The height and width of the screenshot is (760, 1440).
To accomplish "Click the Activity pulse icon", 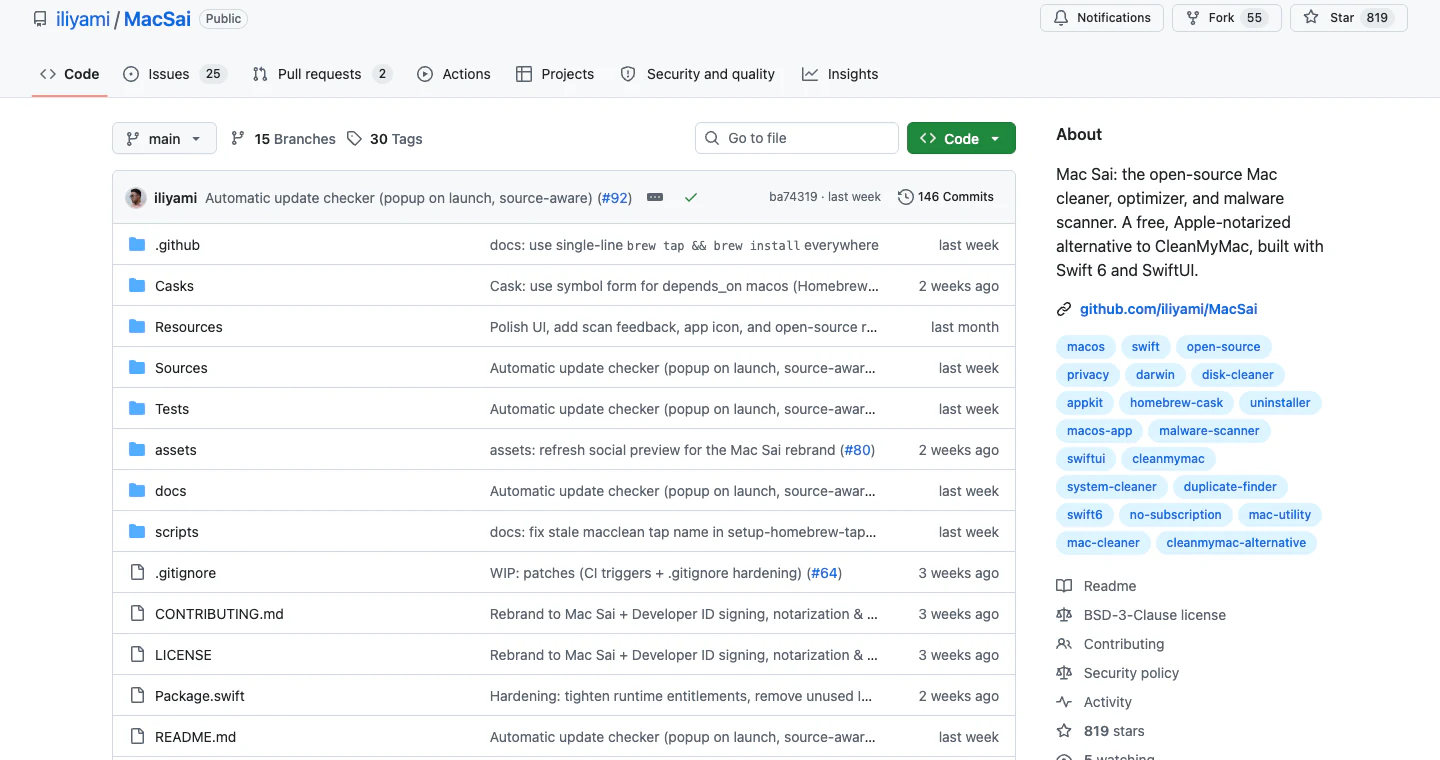I will (1064, 702).
